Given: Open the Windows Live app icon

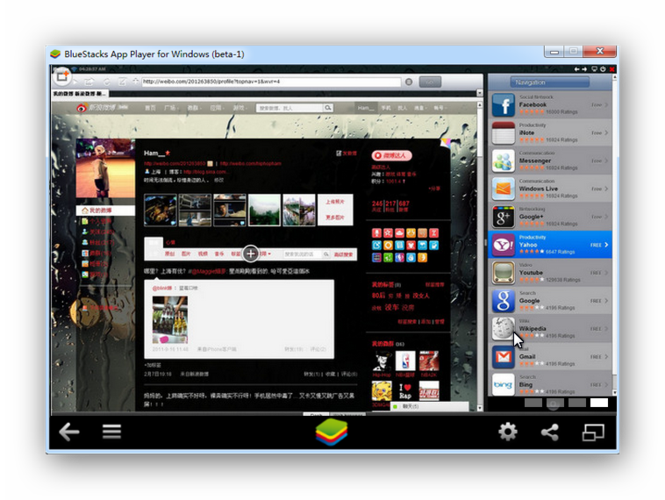Looking at the screenshot, I should coord(503,189).
